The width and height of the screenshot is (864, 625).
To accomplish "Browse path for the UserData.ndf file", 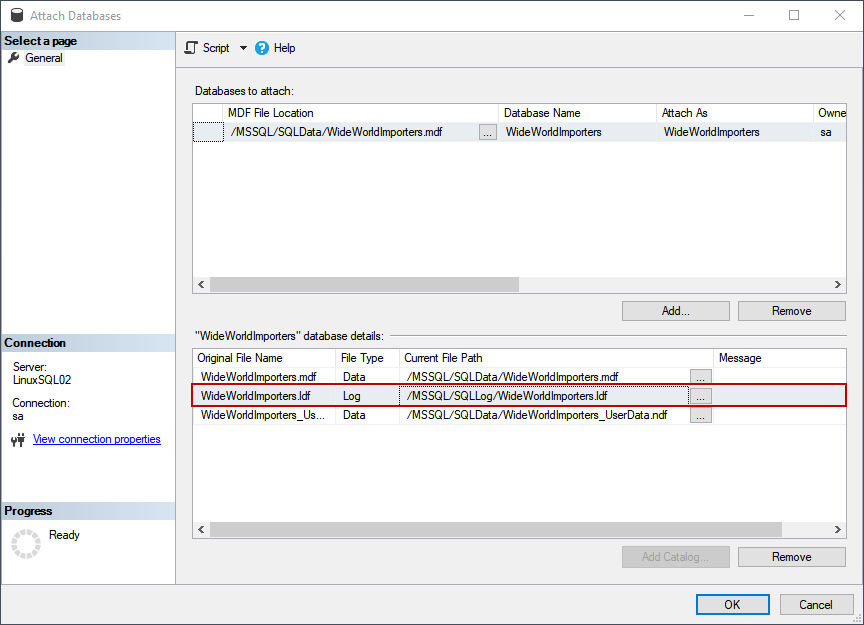I will (700, 415).
